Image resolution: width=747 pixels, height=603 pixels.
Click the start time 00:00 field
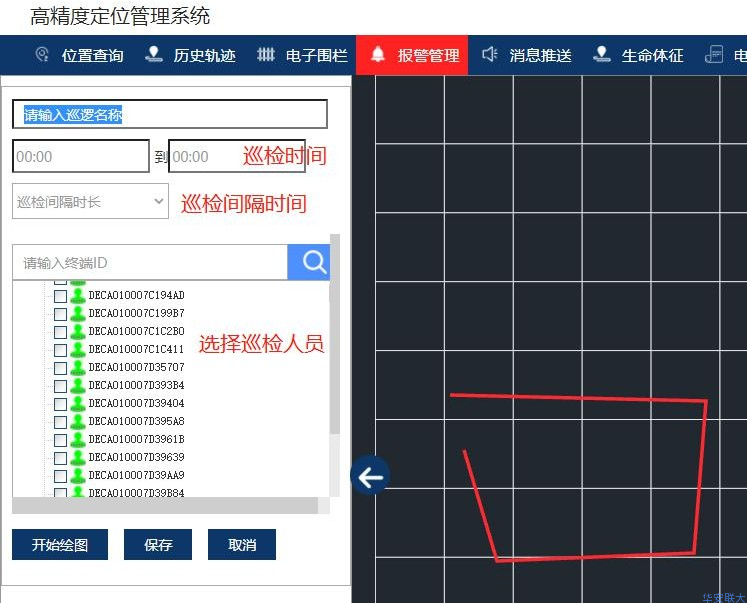(x=81, y=156)
